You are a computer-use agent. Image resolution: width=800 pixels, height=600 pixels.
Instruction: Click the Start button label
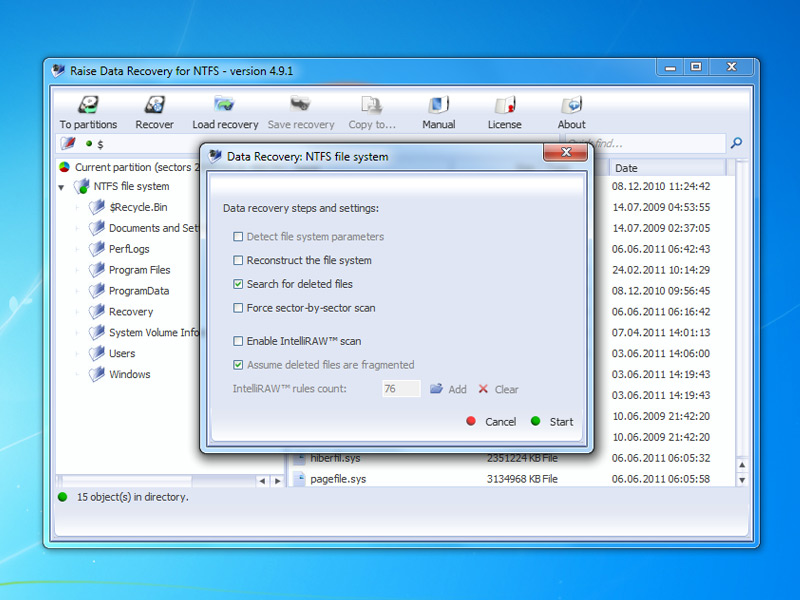coord(561,422)
